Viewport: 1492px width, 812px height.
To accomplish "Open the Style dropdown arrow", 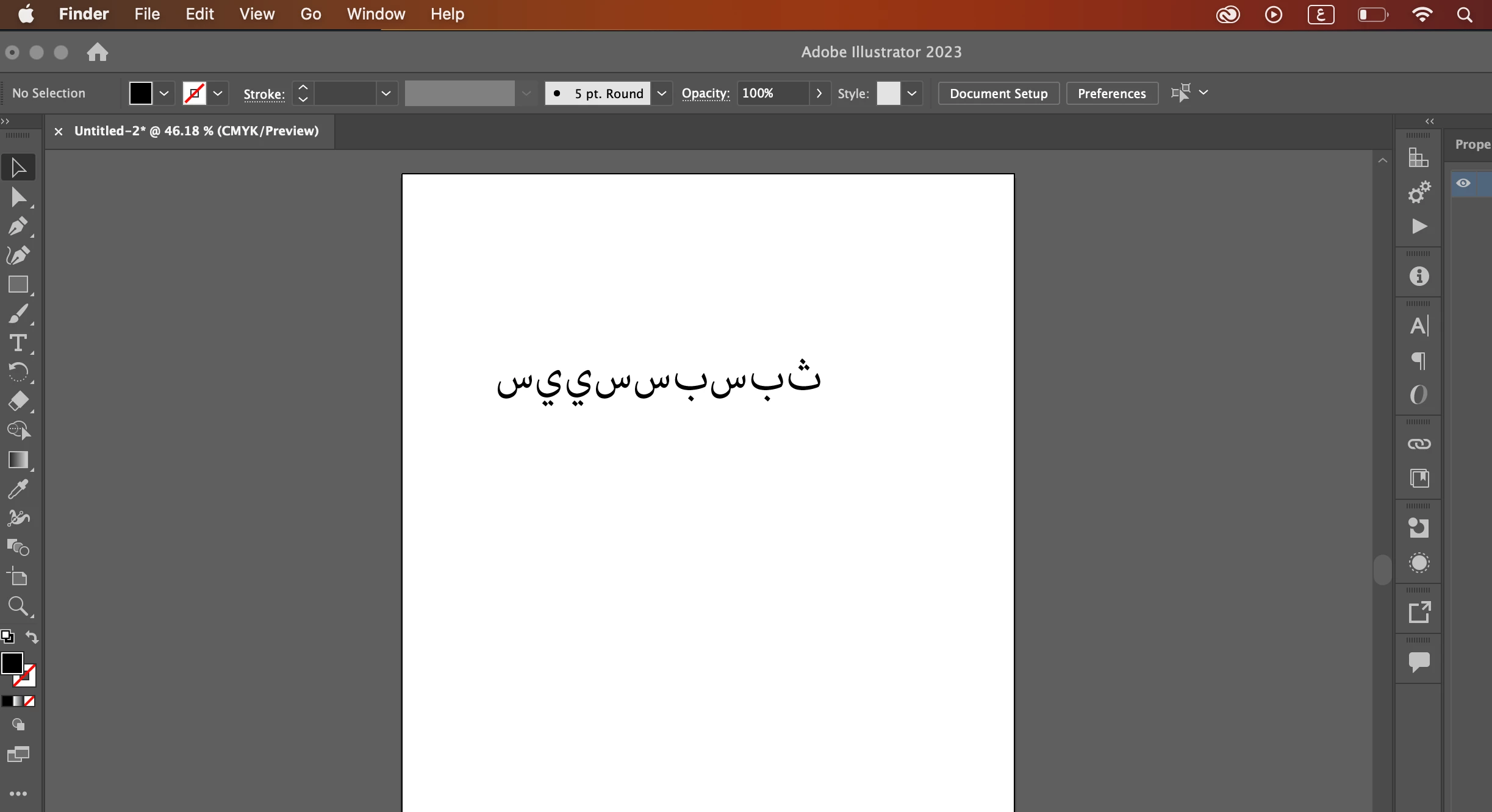I will (x=912, y=93).
